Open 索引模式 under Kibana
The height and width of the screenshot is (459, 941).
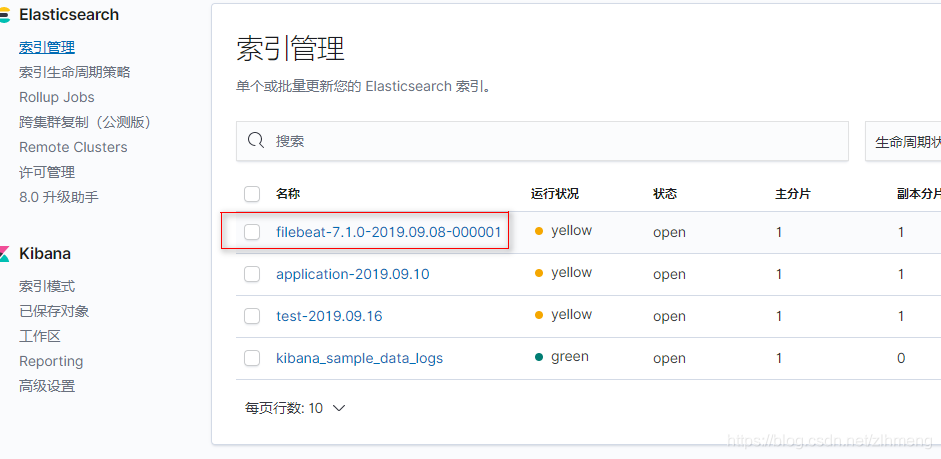[x=47, y=286]
